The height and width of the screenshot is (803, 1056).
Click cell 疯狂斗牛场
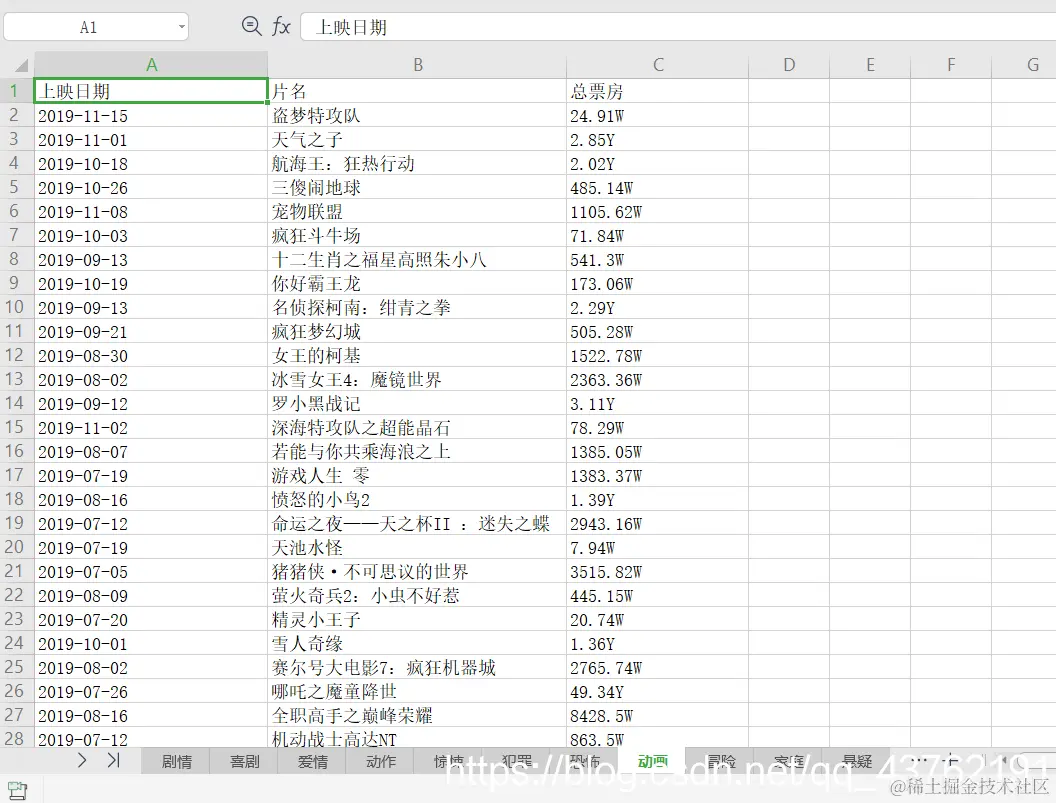coord(418,236)
